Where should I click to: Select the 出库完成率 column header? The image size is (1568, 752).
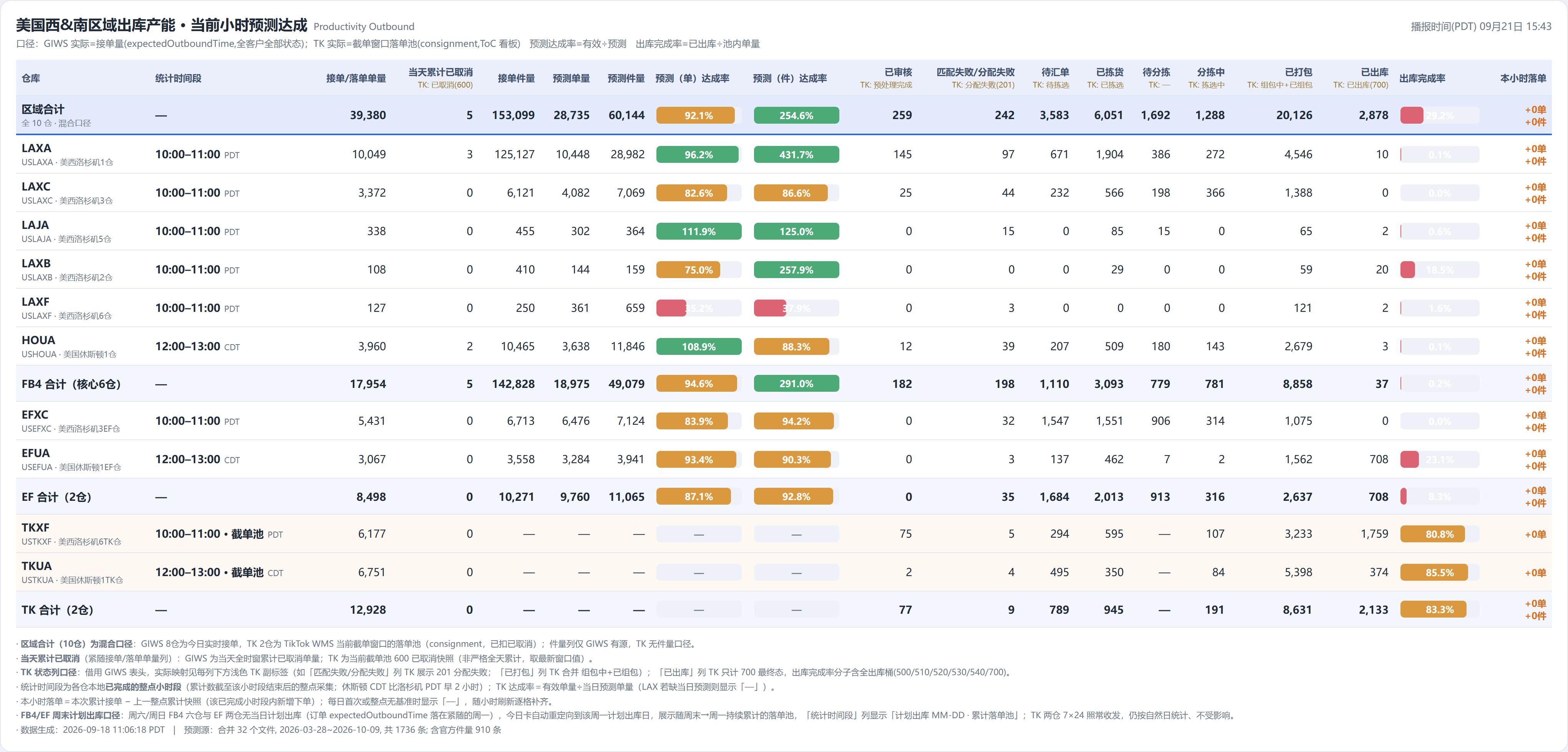(x=1422, y=78)
